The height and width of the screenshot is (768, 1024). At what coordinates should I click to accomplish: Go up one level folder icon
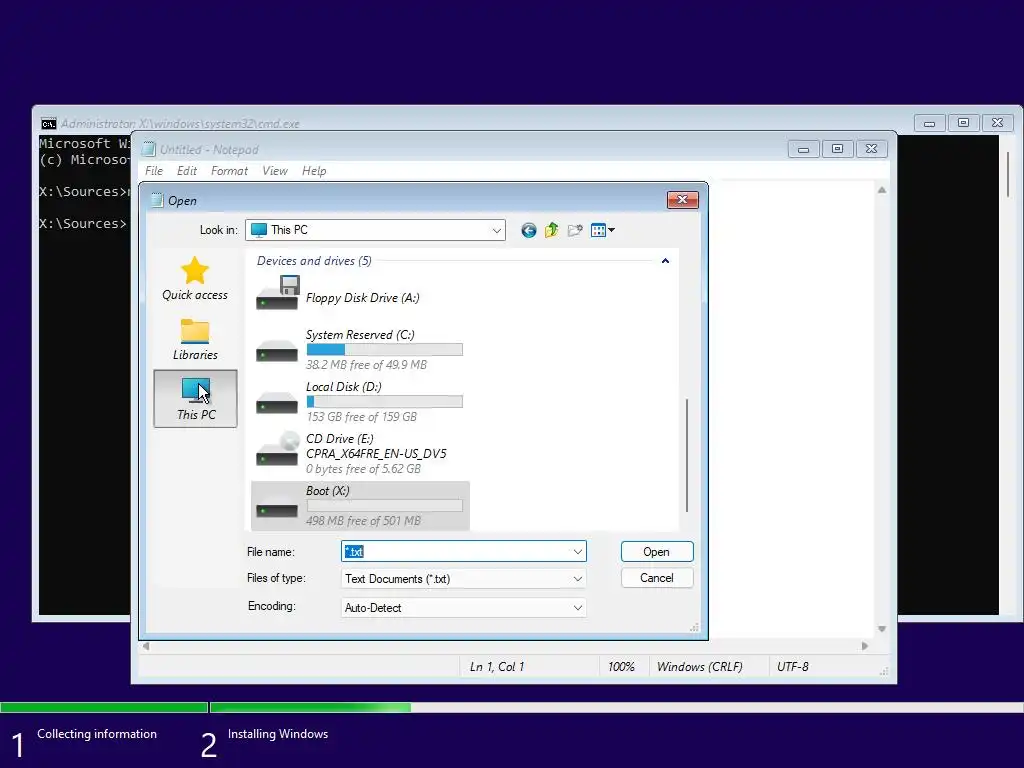tap(552, 230)
